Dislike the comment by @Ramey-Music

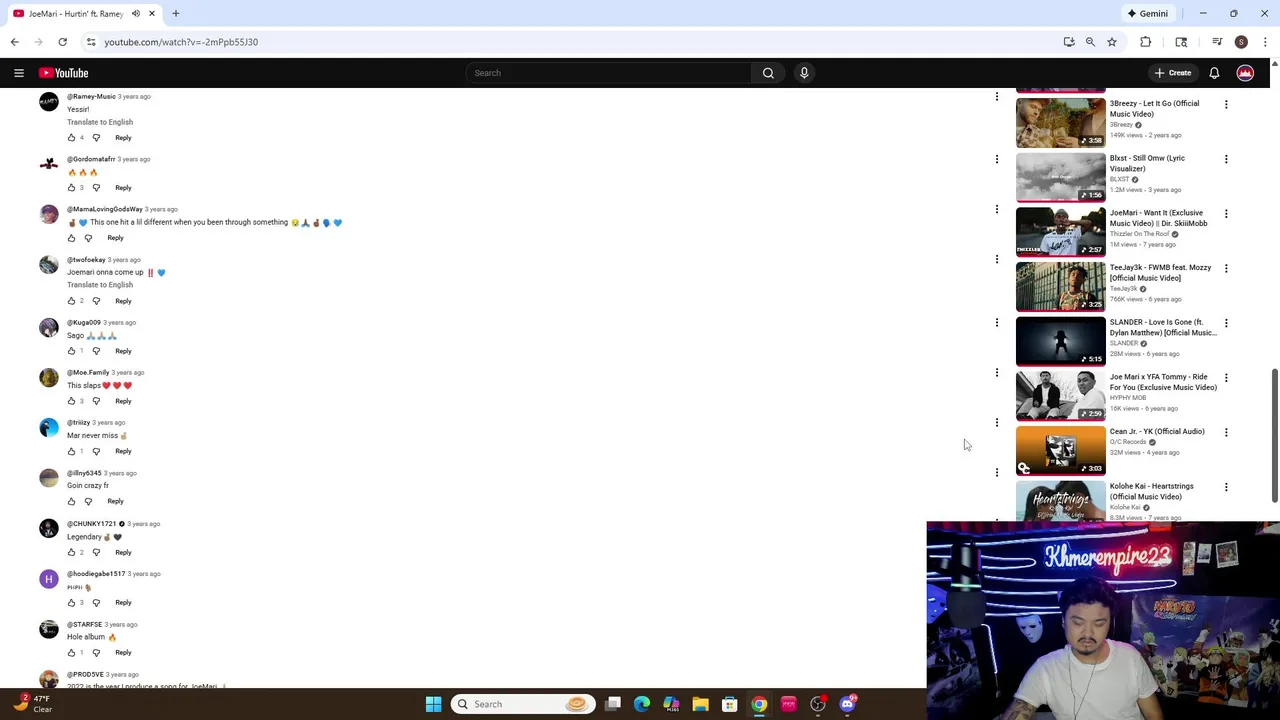[96, 138]
